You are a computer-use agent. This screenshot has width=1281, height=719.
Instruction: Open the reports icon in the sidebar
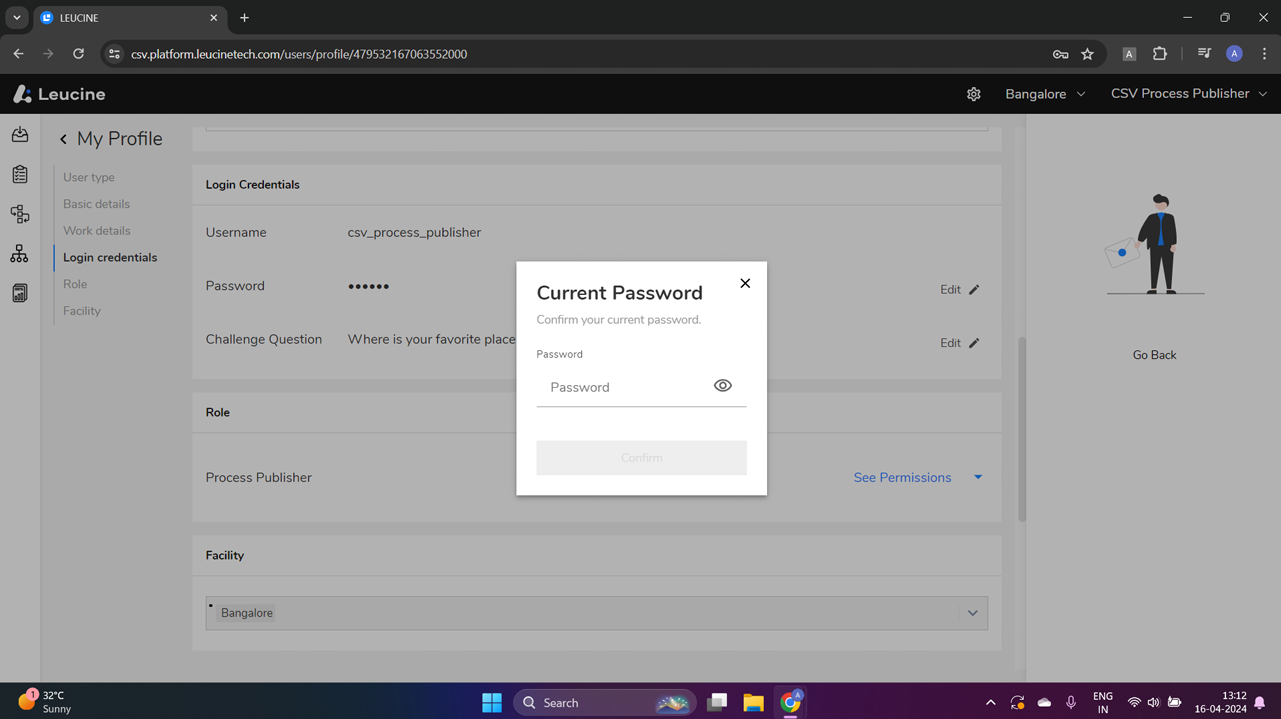tap(19, 292)
